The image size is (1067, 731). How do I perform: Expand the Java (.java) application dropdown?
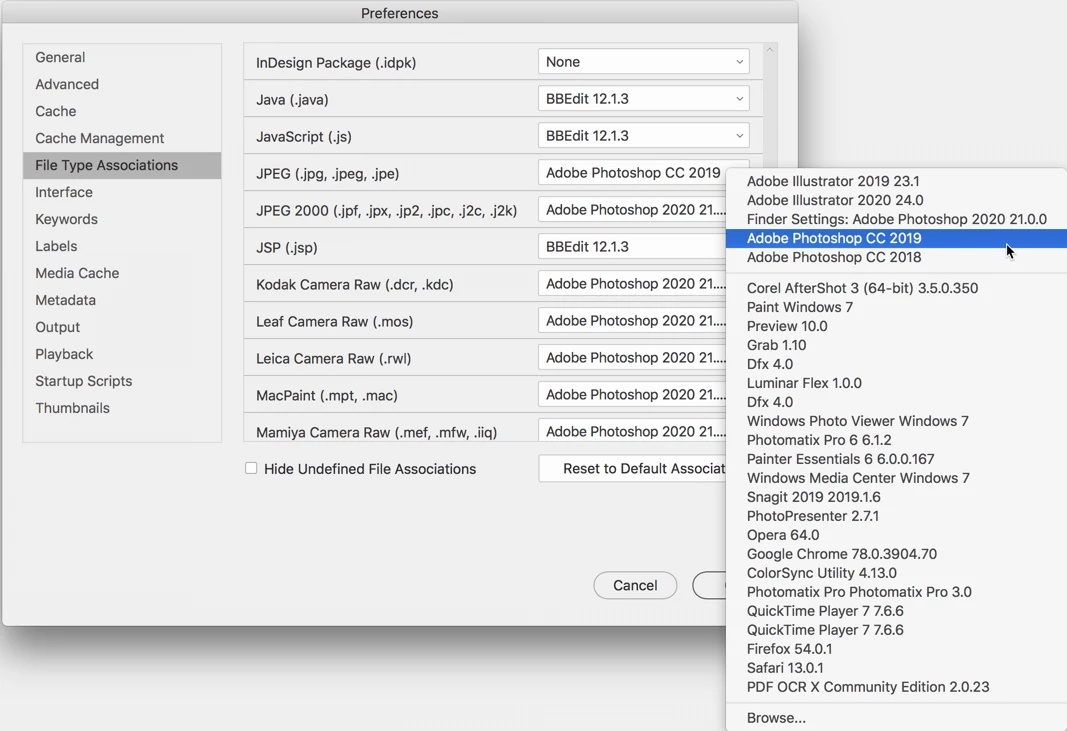click(643, 99)
